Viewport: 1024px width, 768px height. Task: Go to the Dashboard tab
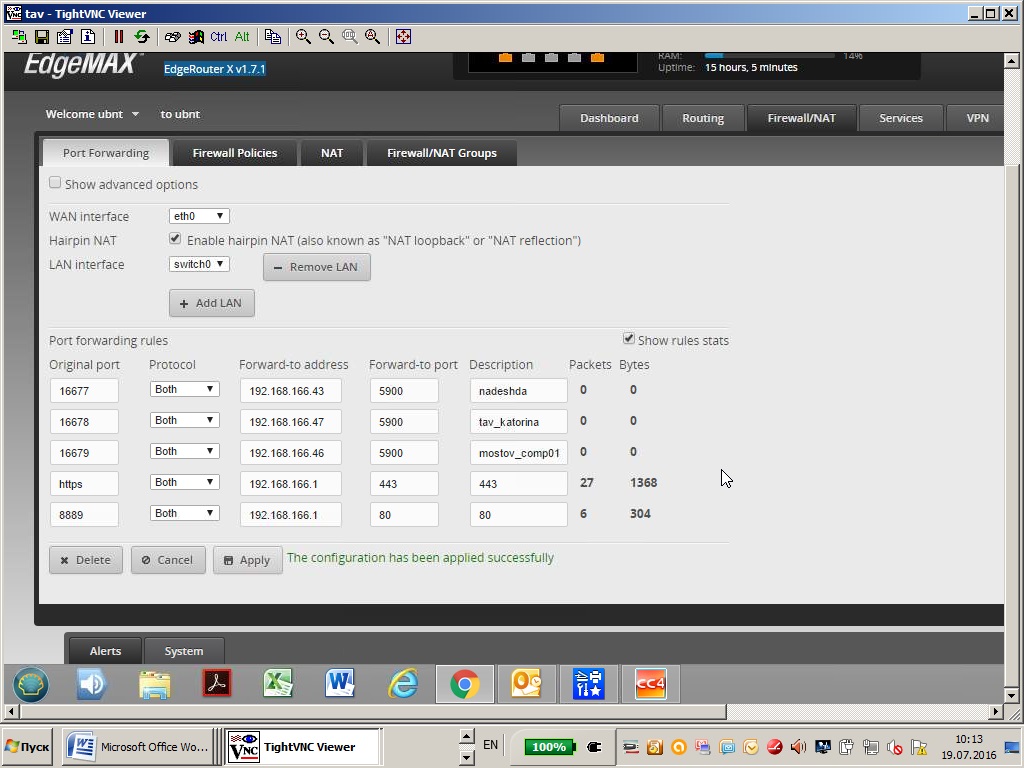coord(609,118)
